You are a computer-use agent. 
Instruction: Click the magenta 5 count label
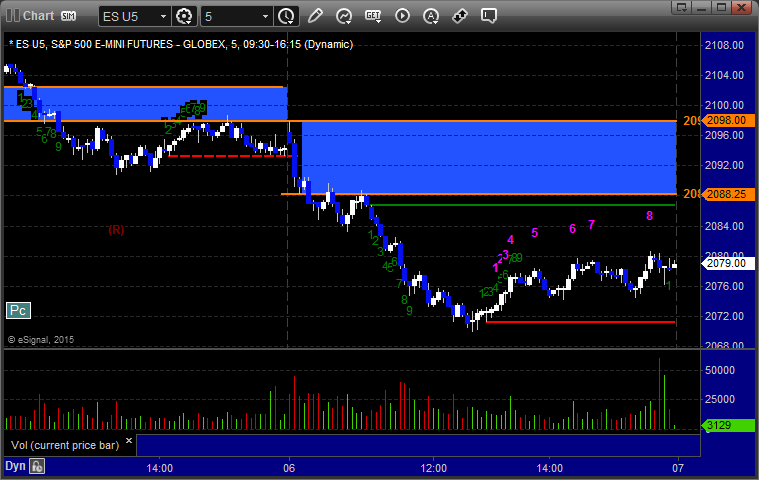[534, 233]
